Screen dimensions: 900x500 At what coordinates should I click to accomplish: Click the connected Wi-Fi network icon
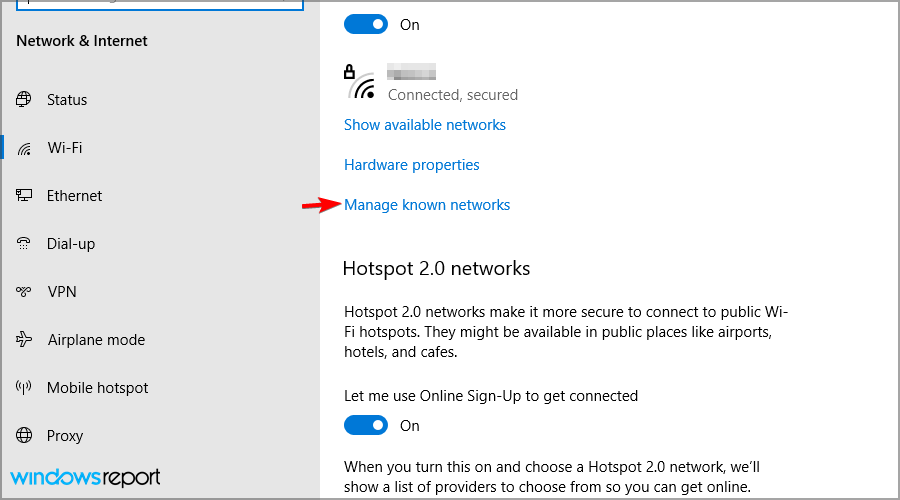point(360,83)
